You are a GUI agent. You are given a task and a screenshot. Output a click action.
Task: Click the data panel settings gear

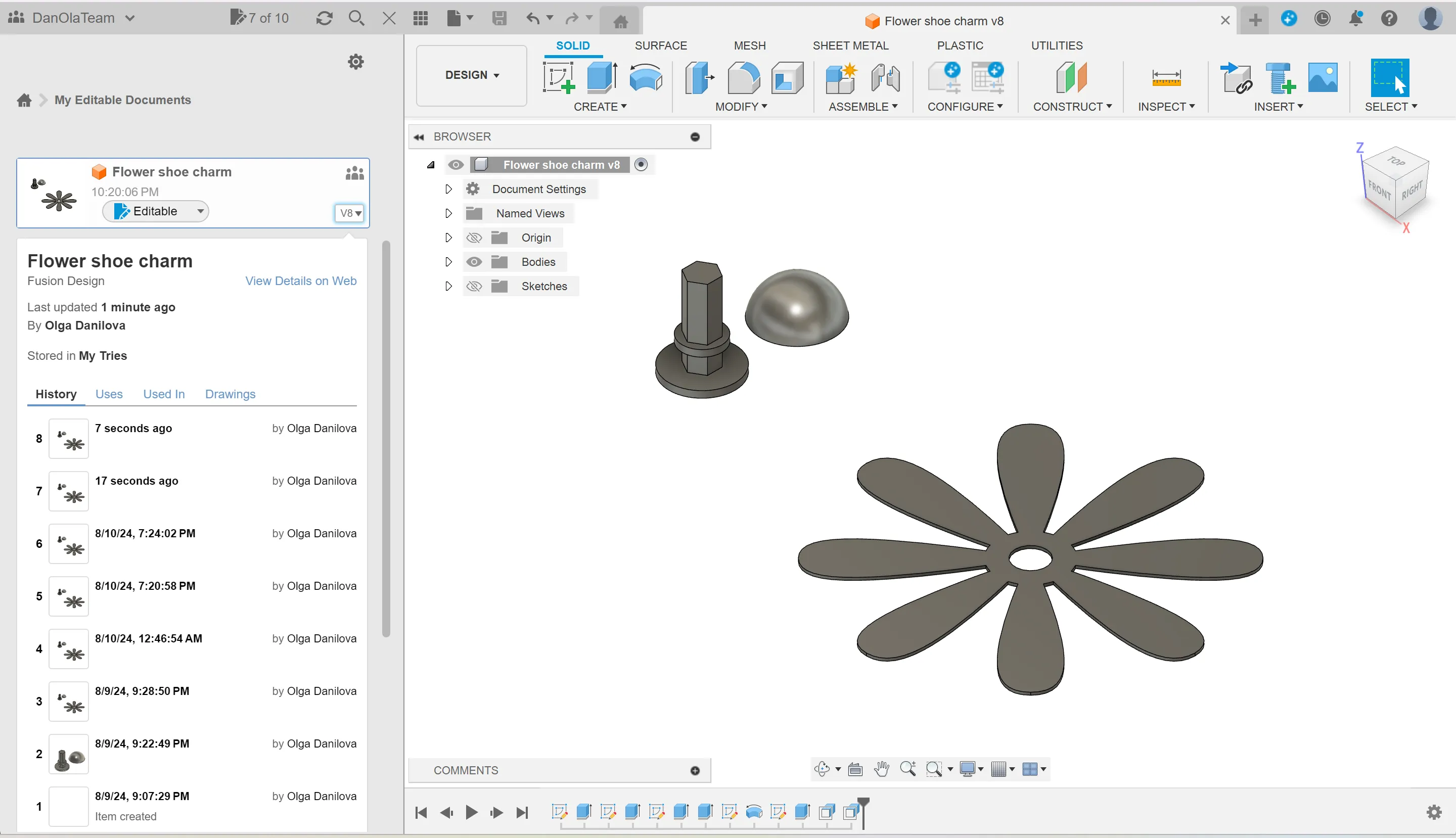click(356, 62)
